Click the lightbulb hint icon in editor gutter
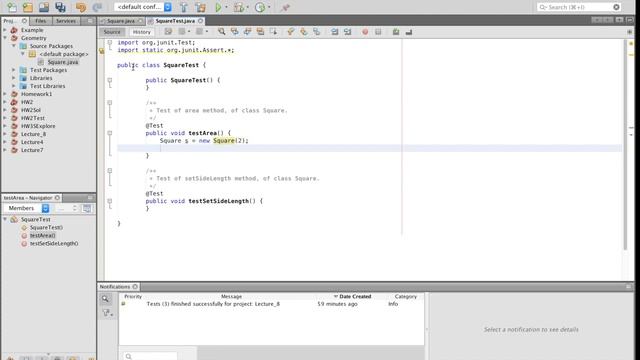 (x=102, y=51)
